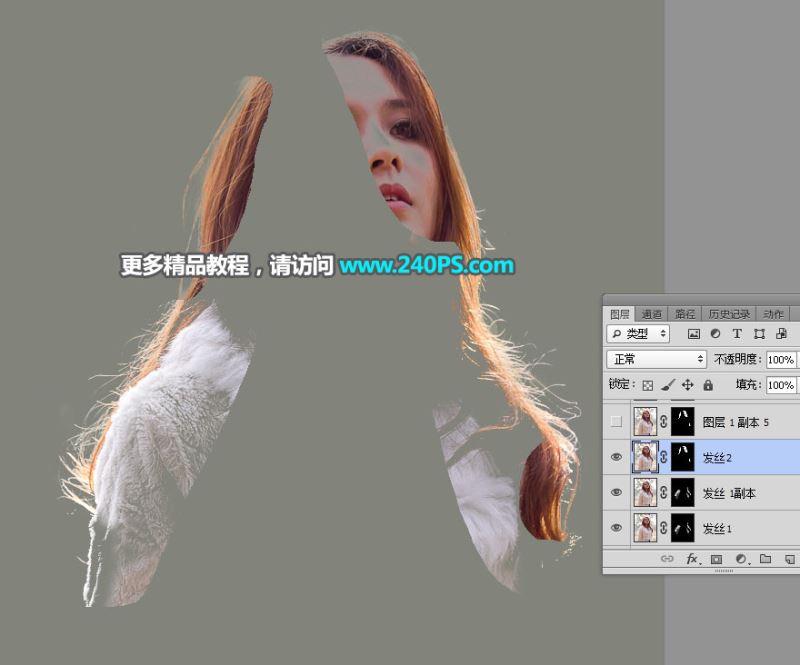
Task: Click mask link icon on 图层 1 副本 5
Action: pos(663,422)
